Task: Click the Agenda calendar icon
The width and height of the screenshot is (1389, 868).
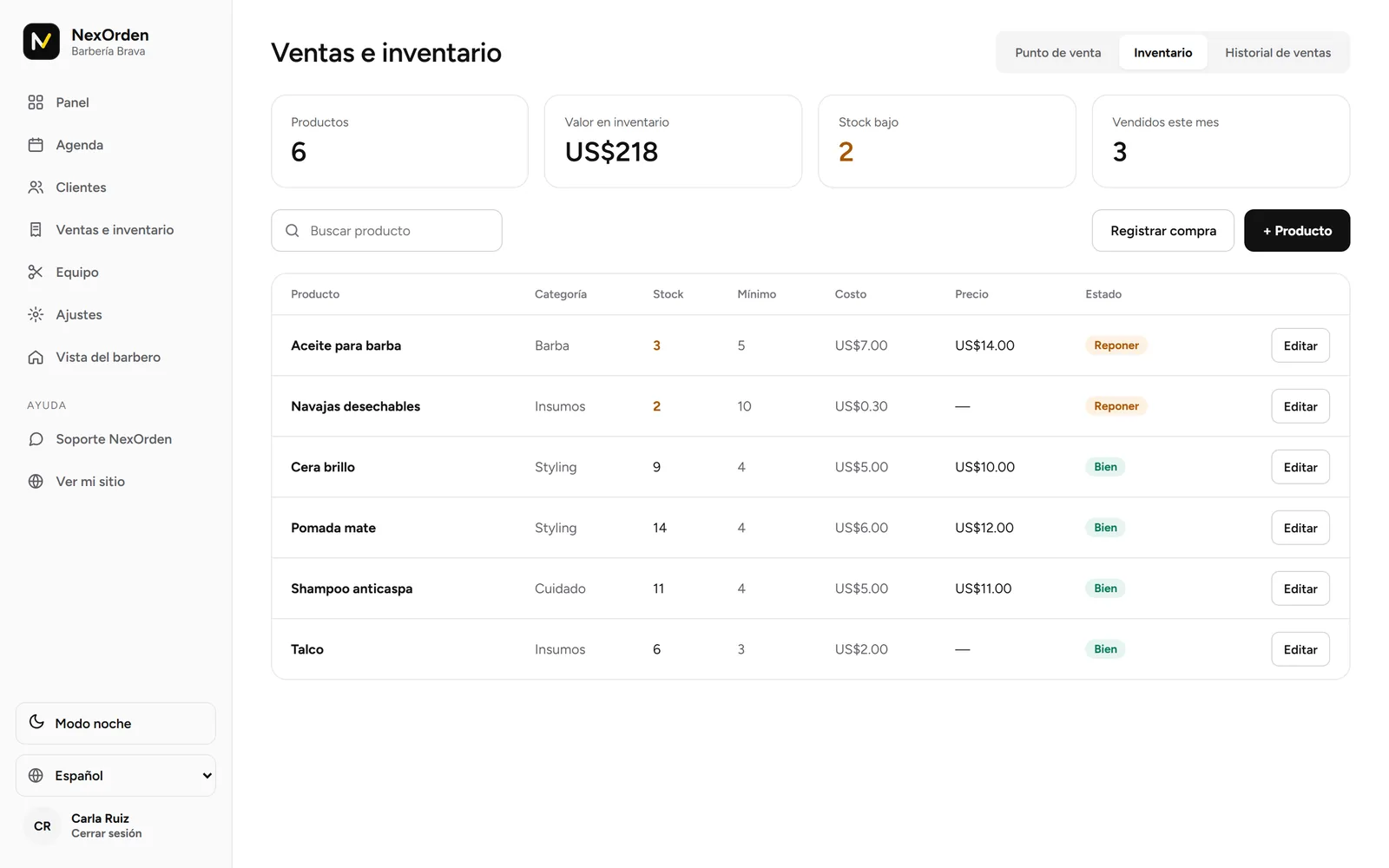Action: click(36, 145)
